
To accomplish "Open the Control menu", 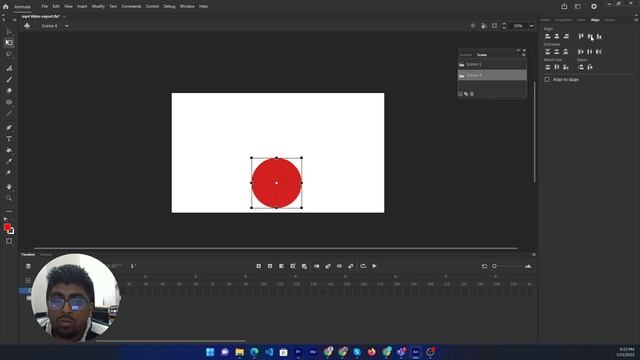I will click(x=152, y=6).
